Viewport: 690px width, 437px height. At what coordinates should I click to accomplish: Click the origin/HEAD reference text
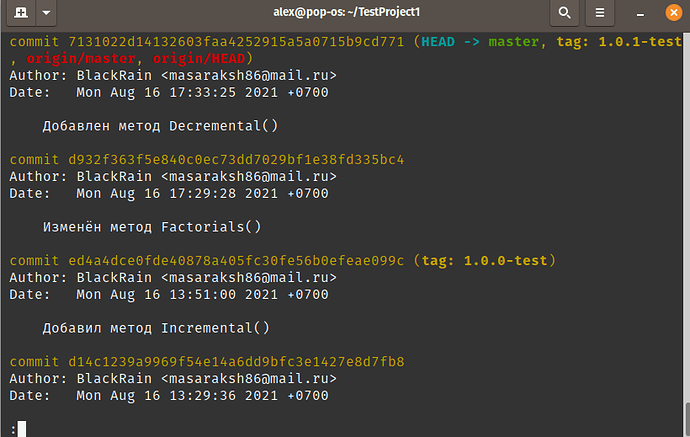click(x=198, y=59)
